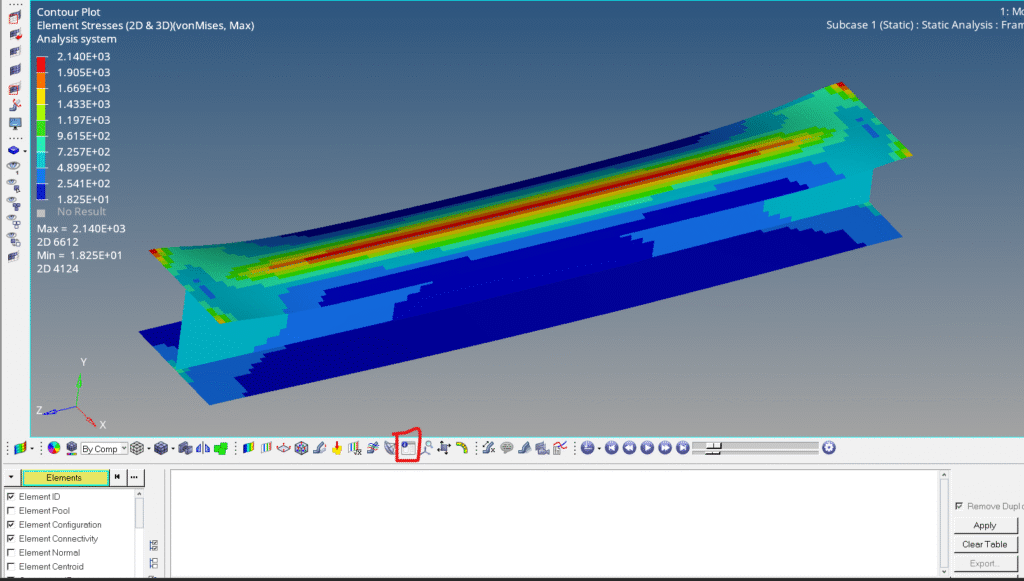Uncheck the Element ID checkbox
1024x581 pixels.
[x=11, y=497]
